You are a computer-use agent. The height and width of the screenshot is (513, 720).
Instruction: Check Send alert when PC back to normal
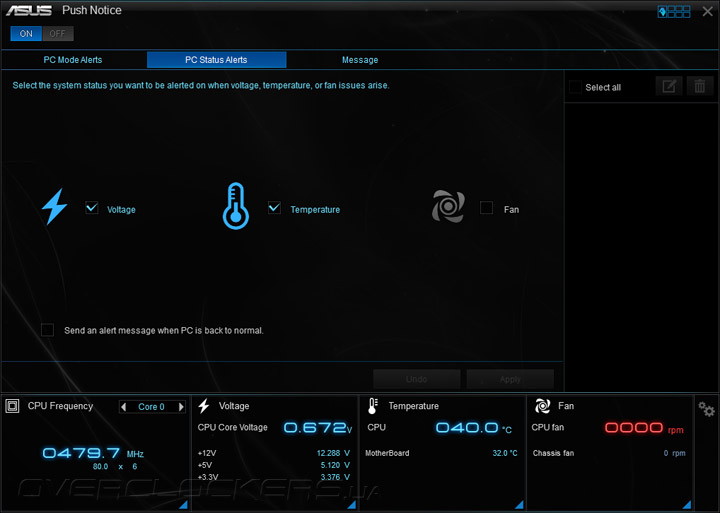(47, 330)
